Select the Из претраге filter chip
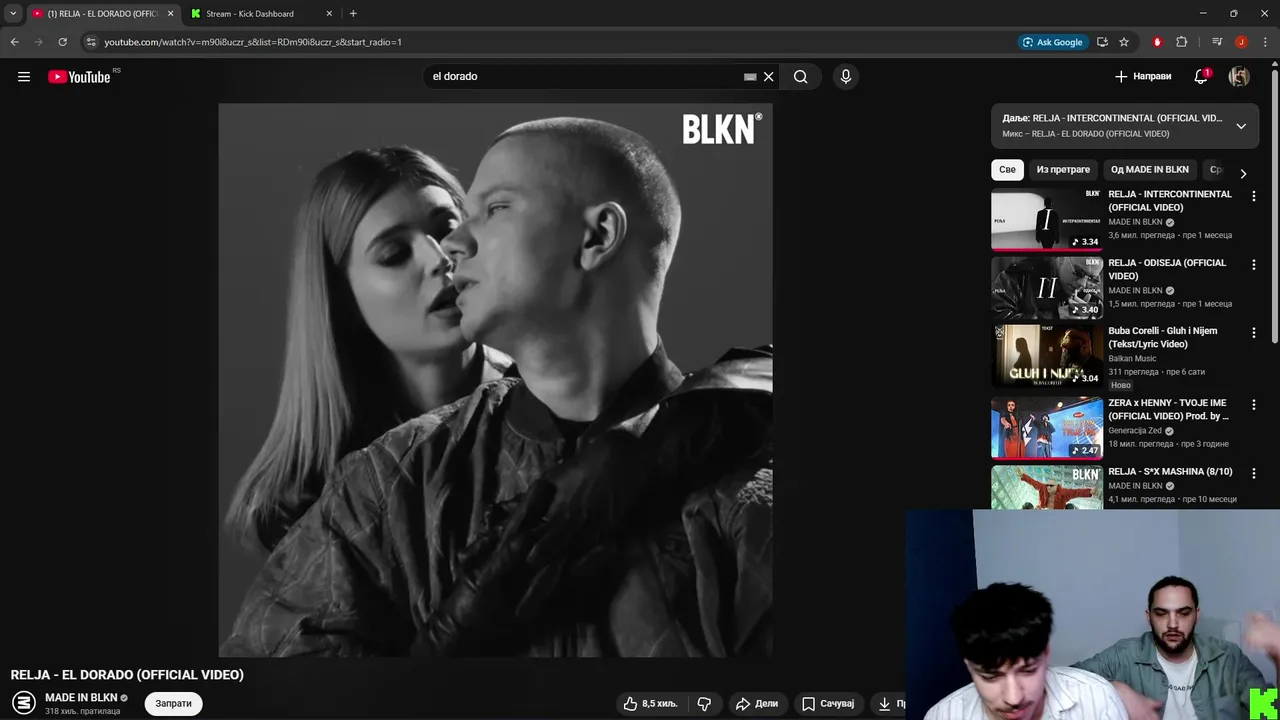This screenshot has height=720, width=1280. click(1063, 170)
